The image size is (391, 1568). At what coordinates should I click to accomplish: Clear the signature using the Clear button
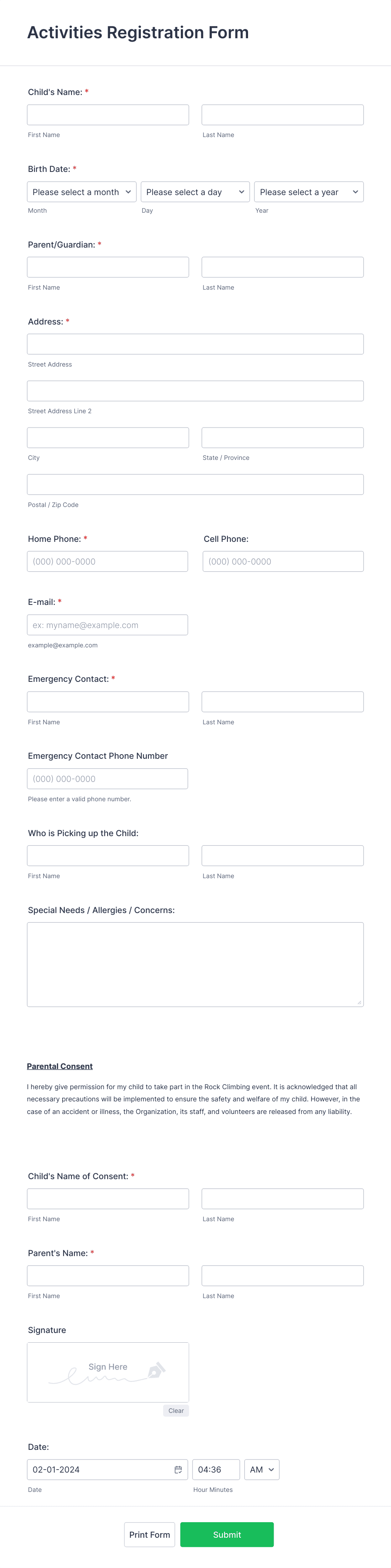176,1410
